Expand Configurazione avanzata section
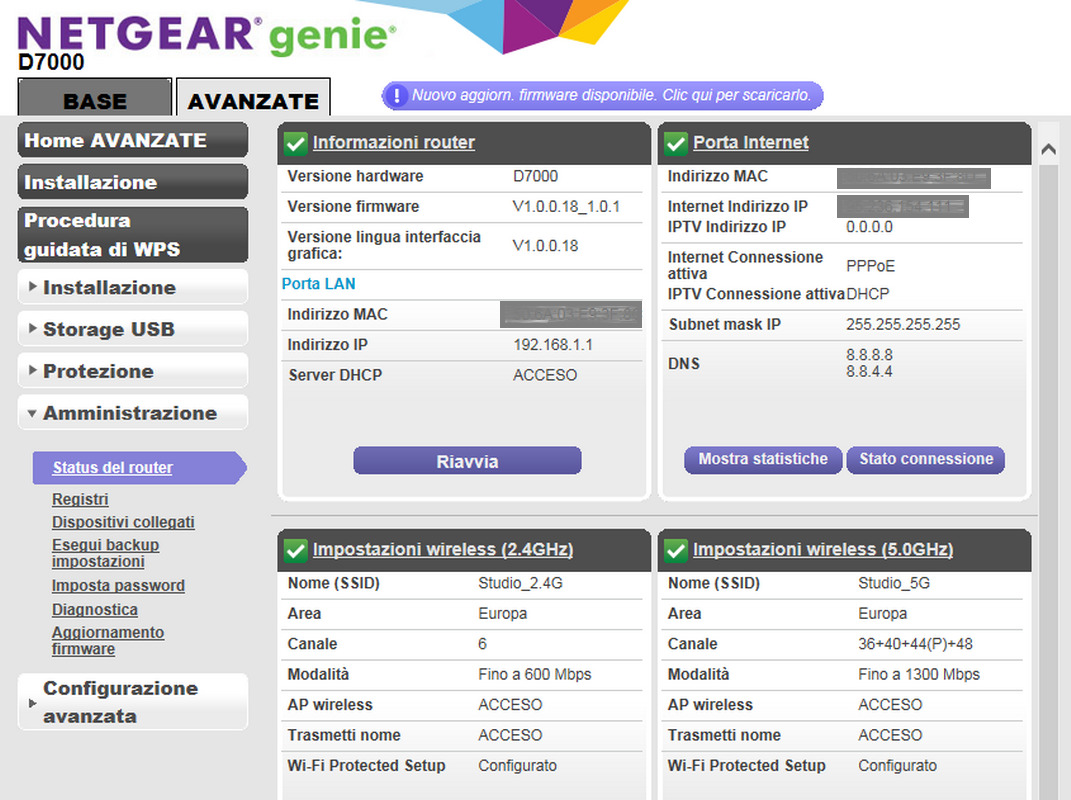 pos(132,702)
